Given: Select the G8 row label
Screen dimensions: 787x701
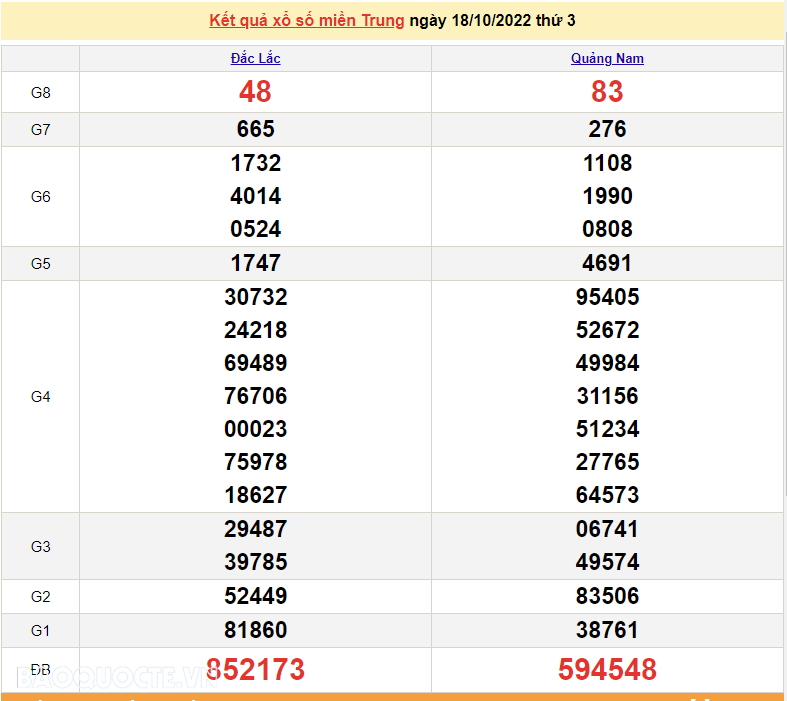Looking at the screenshot, I should [40, 92].
